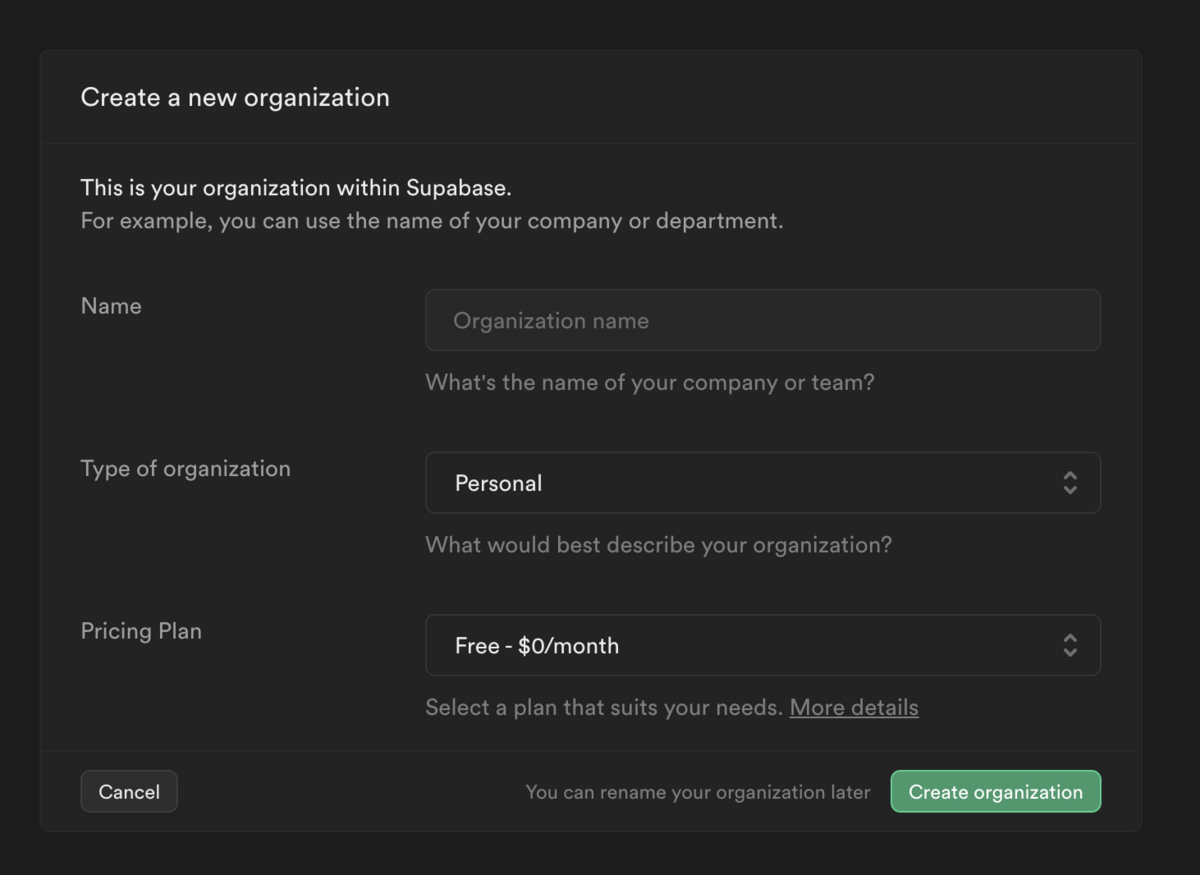Open the Pricing Plan dropdown
Viewport: 1200px width, 875px height.
(x=762, y=646)
